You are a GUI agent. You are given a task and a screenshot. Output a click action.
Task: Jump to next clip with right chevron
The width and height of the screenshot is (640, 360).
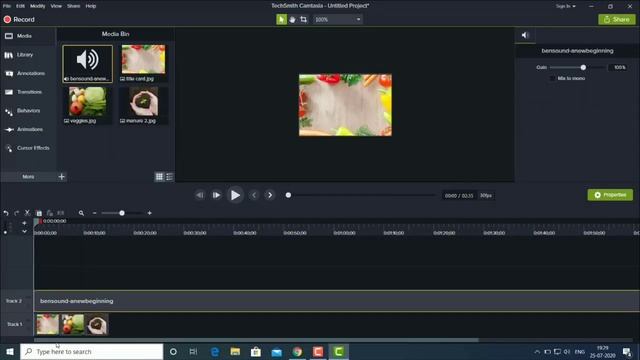point(270,196)
